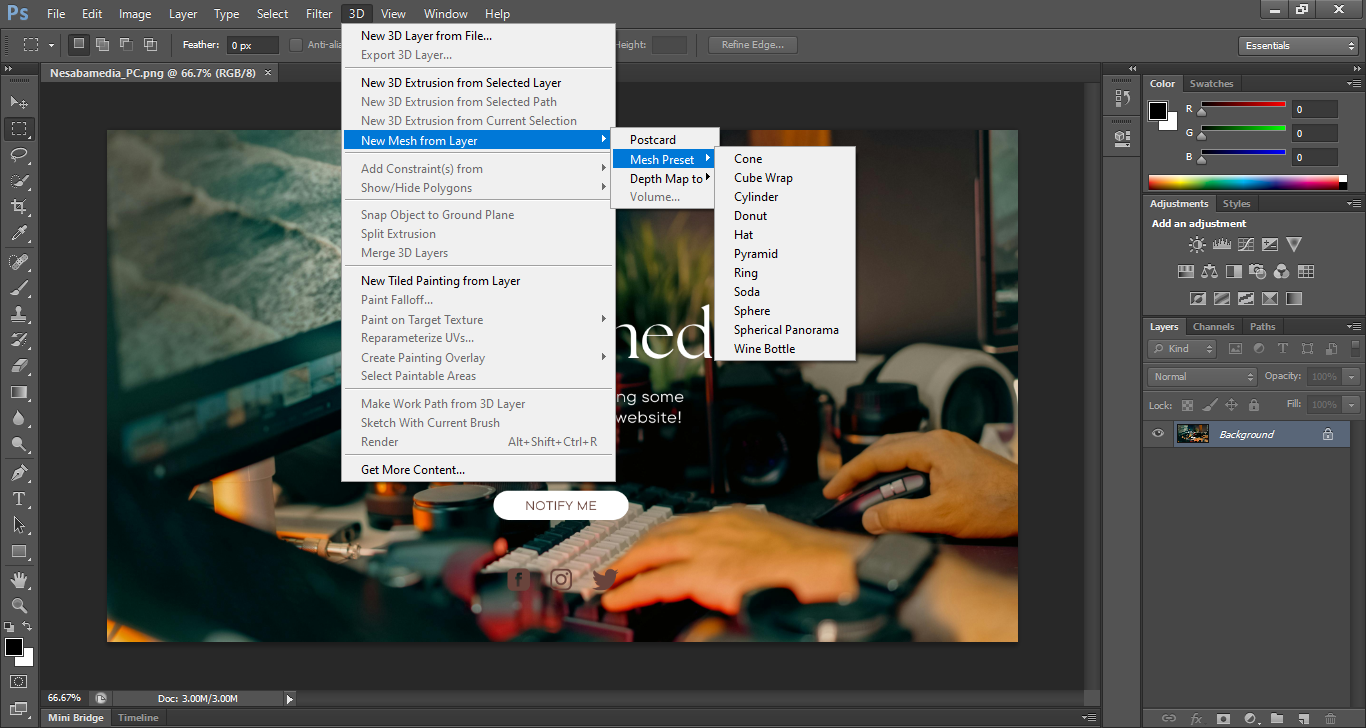Choose Sphere from the Mesh Preset submenu
The image size is (1366, 728).
(752, 311)
